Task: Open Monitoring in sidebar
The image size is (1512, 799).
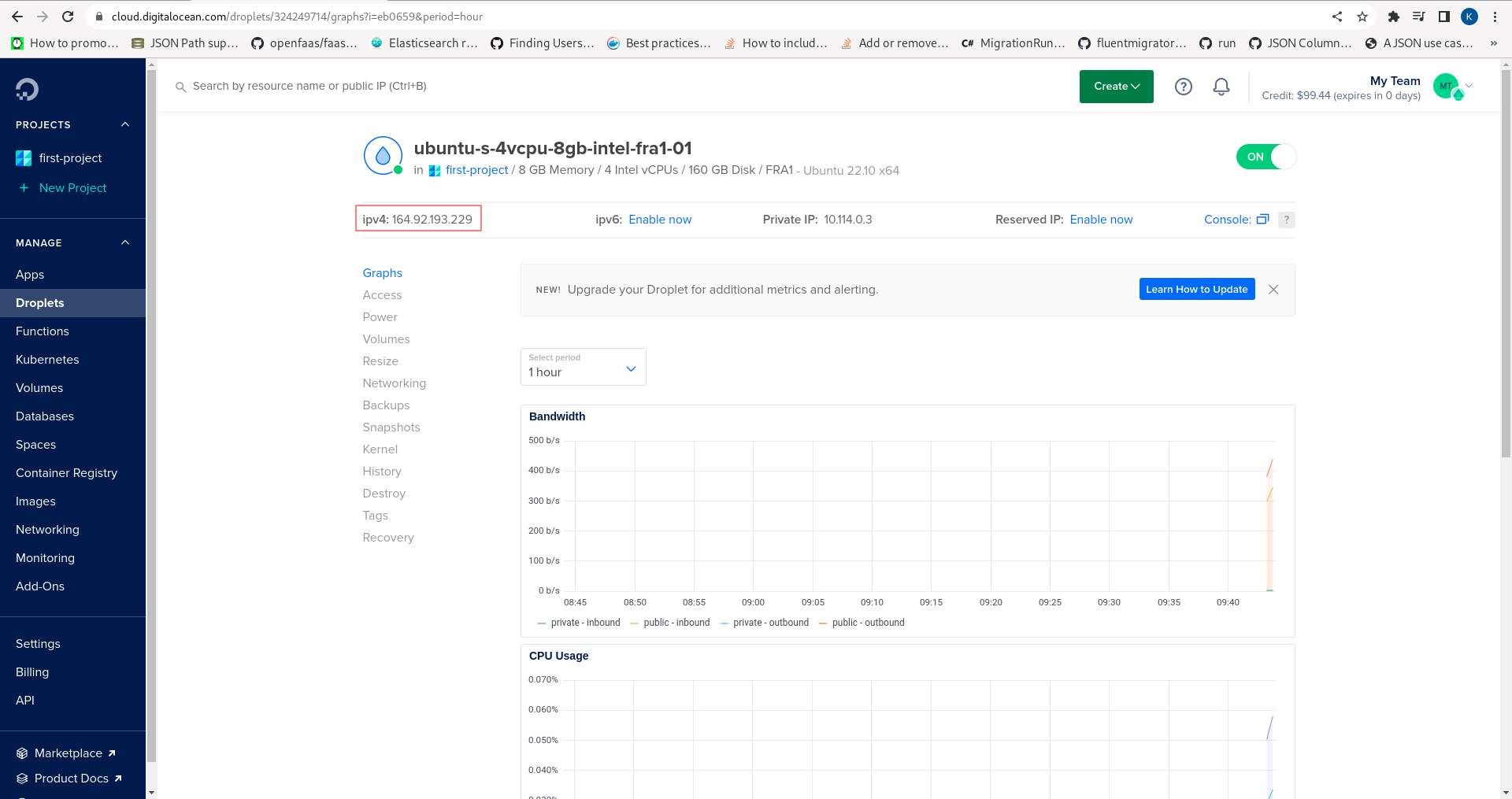Action: (x=45, y=558)
